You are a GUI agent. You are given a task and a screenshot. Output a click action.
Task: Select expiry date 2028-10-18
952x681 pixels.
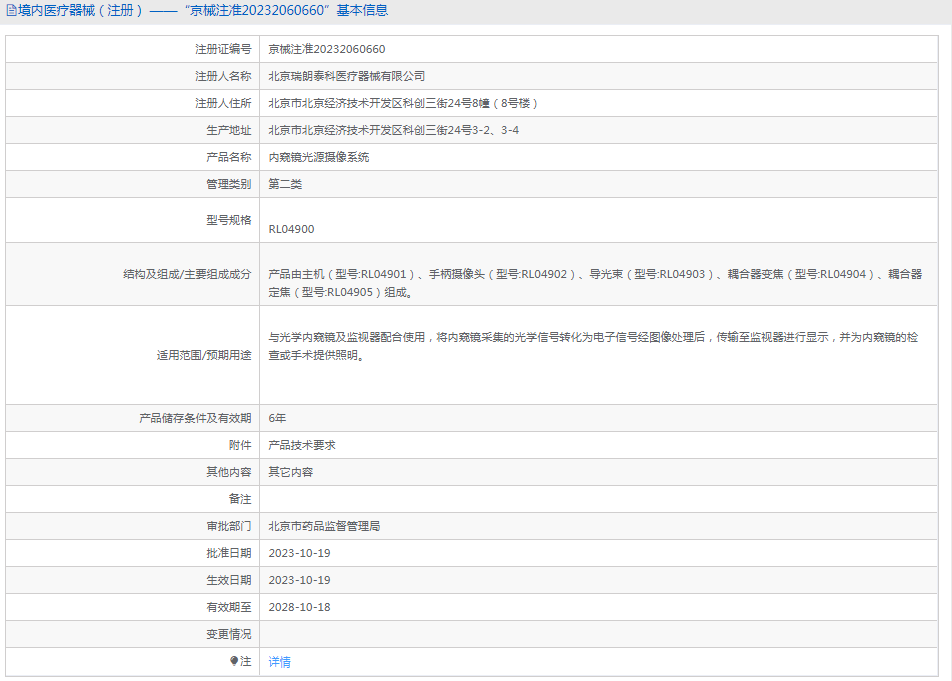(299, 607)
